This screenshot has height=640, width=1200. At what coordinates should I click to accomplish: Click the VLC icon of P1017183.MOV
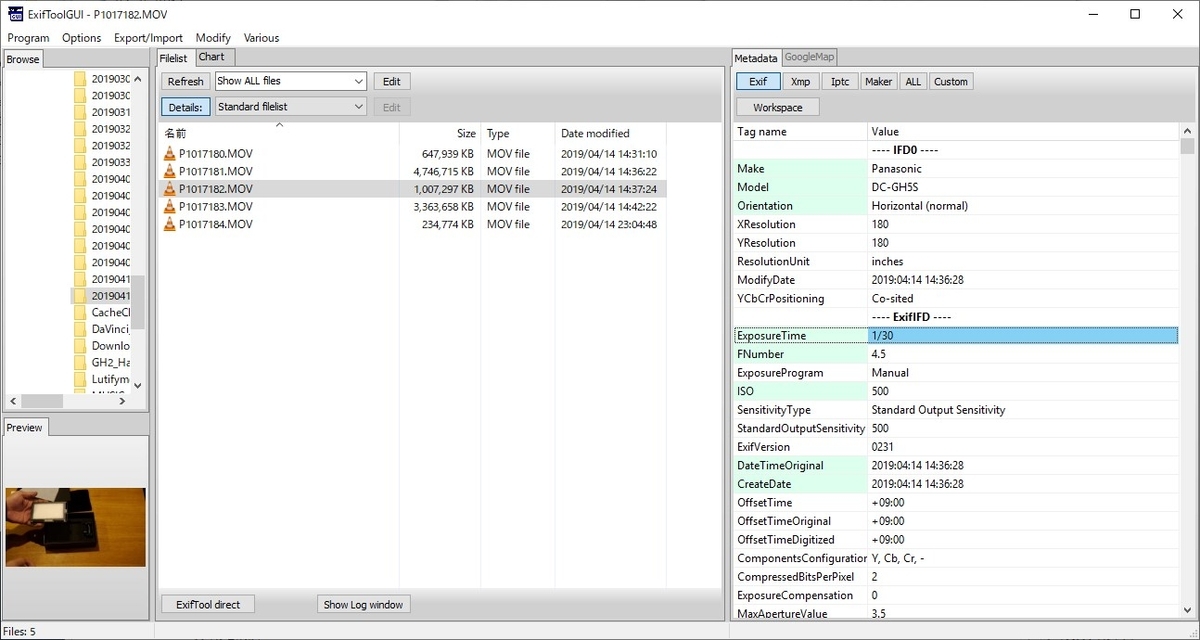point(170,206)
